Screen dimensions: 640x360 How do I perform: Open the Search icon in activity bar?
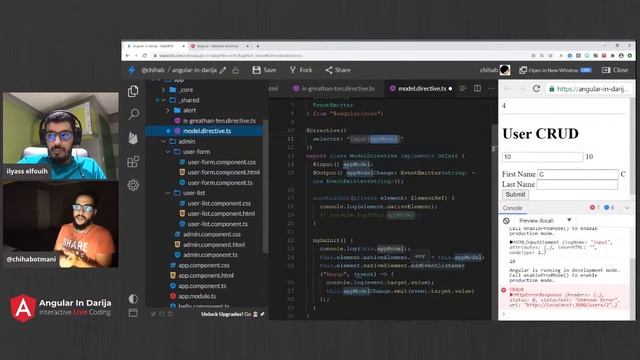tap(133, 114)
